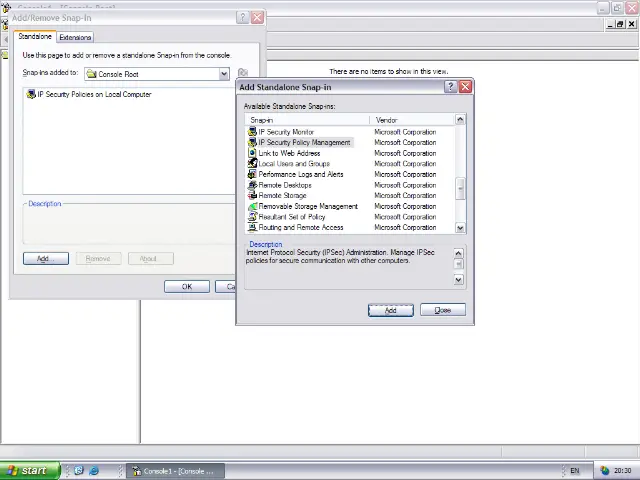Select the Local Users and Groups row text
Screen dimensions: 640x480
[x=294, y=164]
